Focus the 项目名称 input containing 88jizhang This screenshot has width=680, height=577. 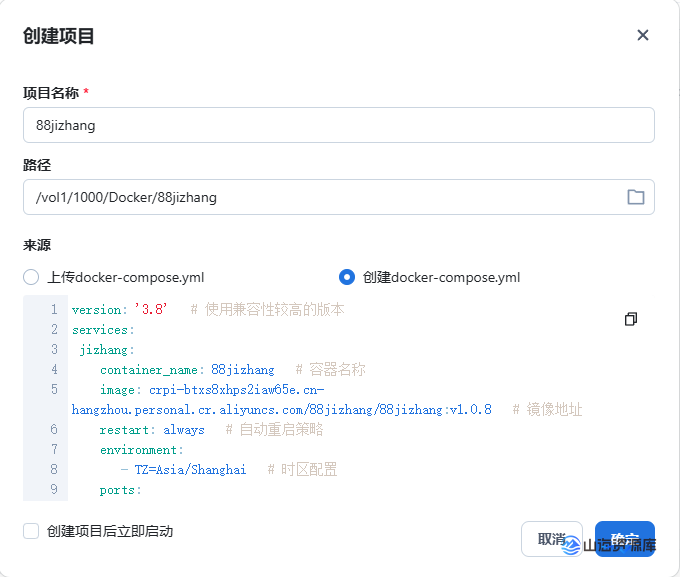coord(338,125)
